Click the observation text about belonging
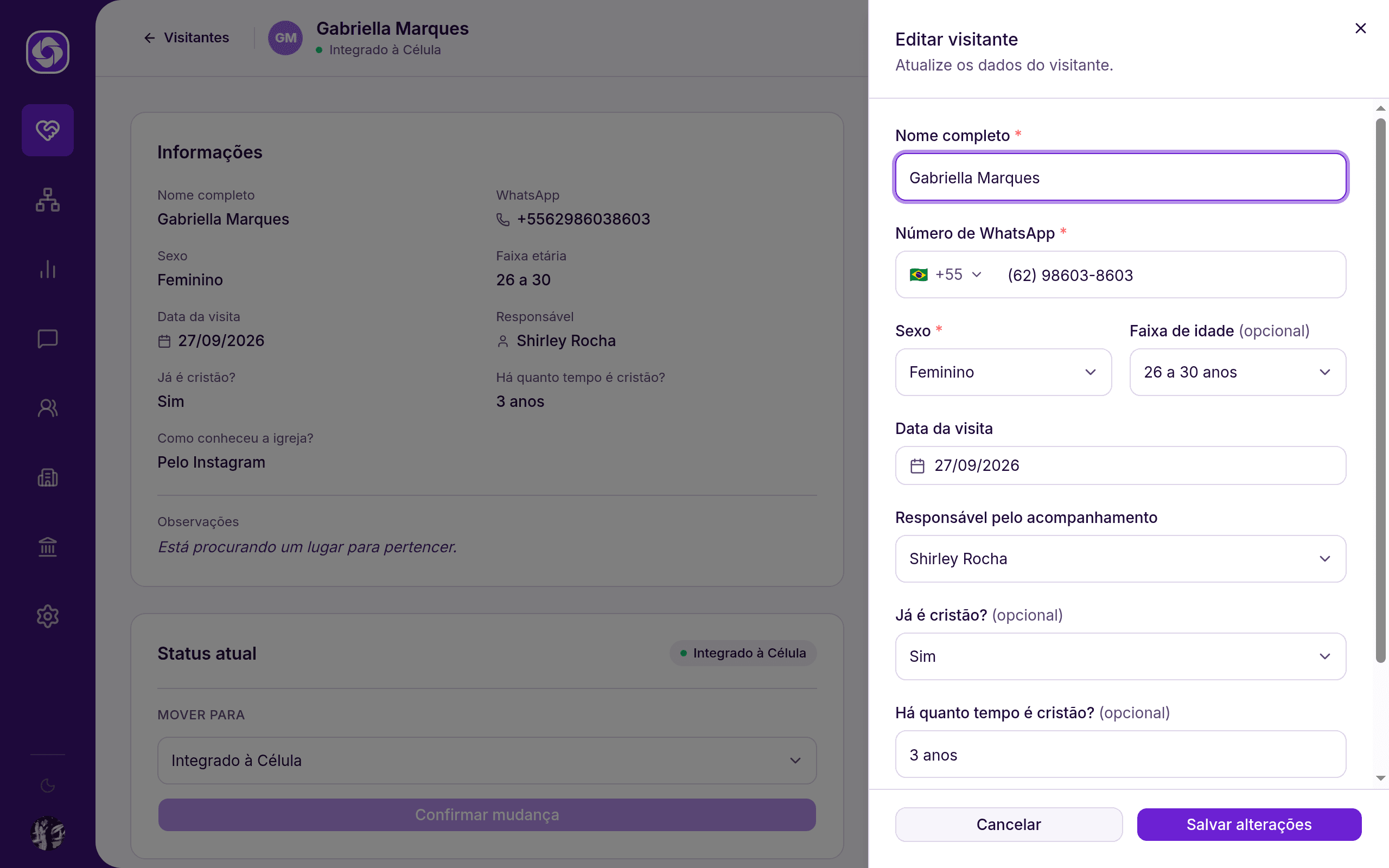 point(307,547)
